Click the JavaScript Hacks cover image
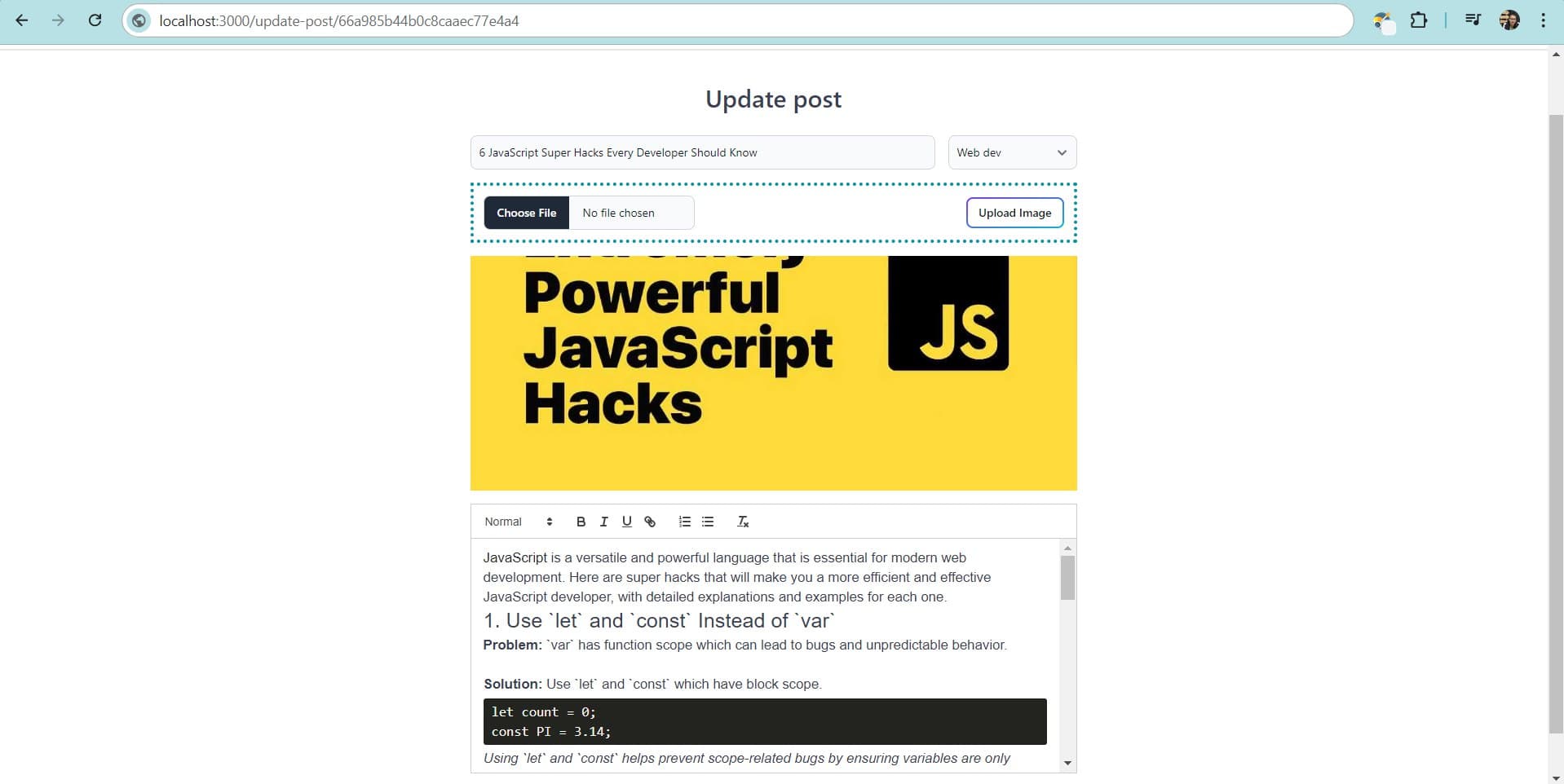The height and width of the screenshot is (784, 1564). click(773, 373)
